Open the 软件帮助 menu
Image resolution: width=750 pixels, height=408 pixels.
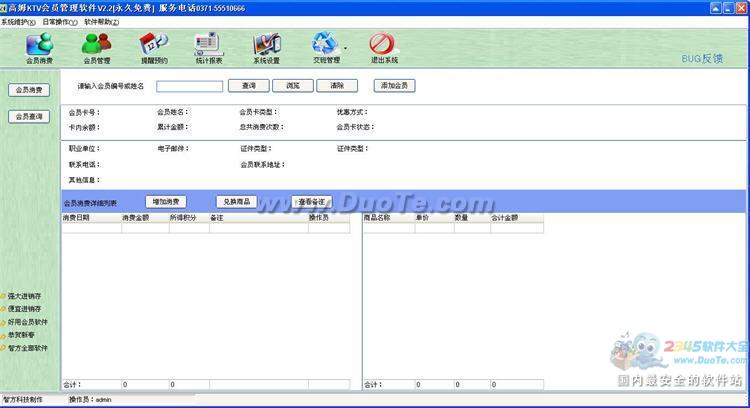click(x=101, y=22)
